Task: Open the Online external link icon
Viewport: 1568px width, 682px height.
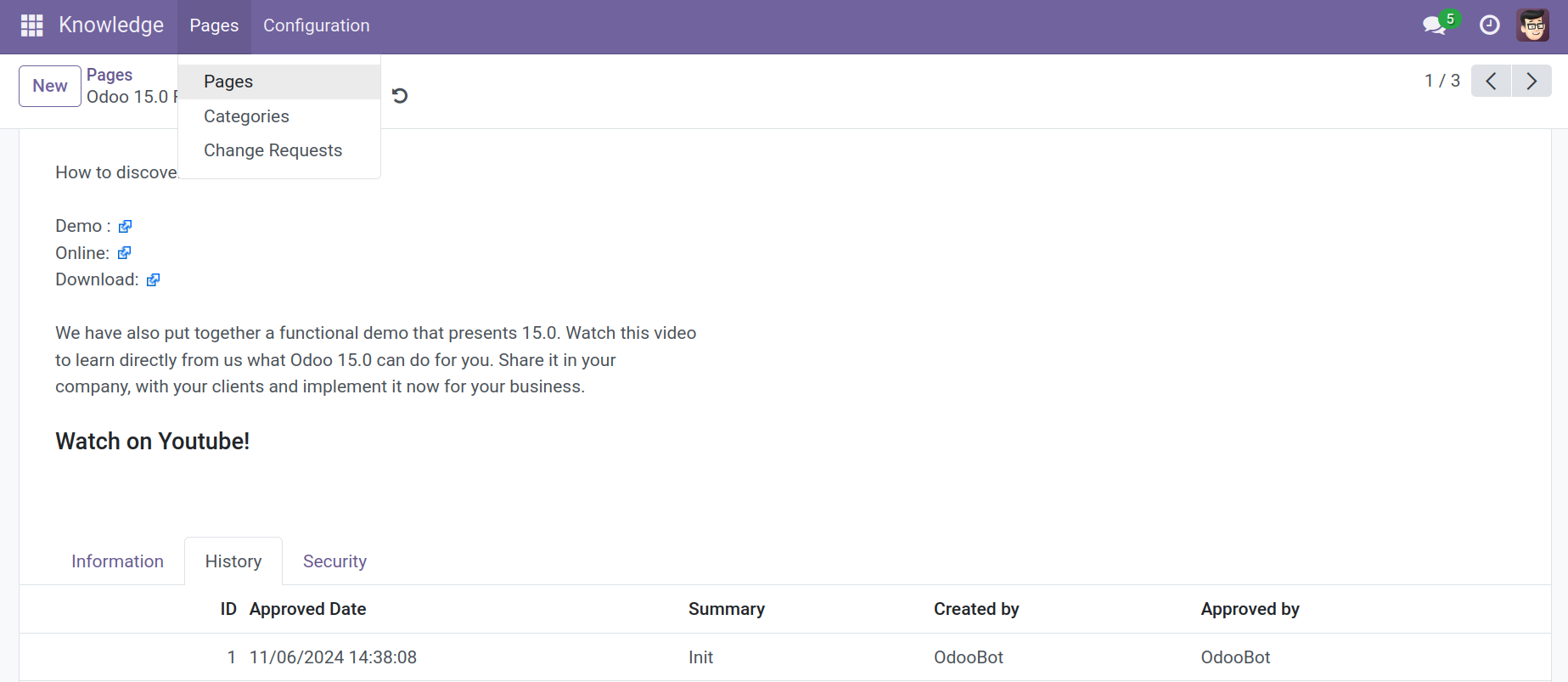Action: pyautogui.click(x=124, y=253)
